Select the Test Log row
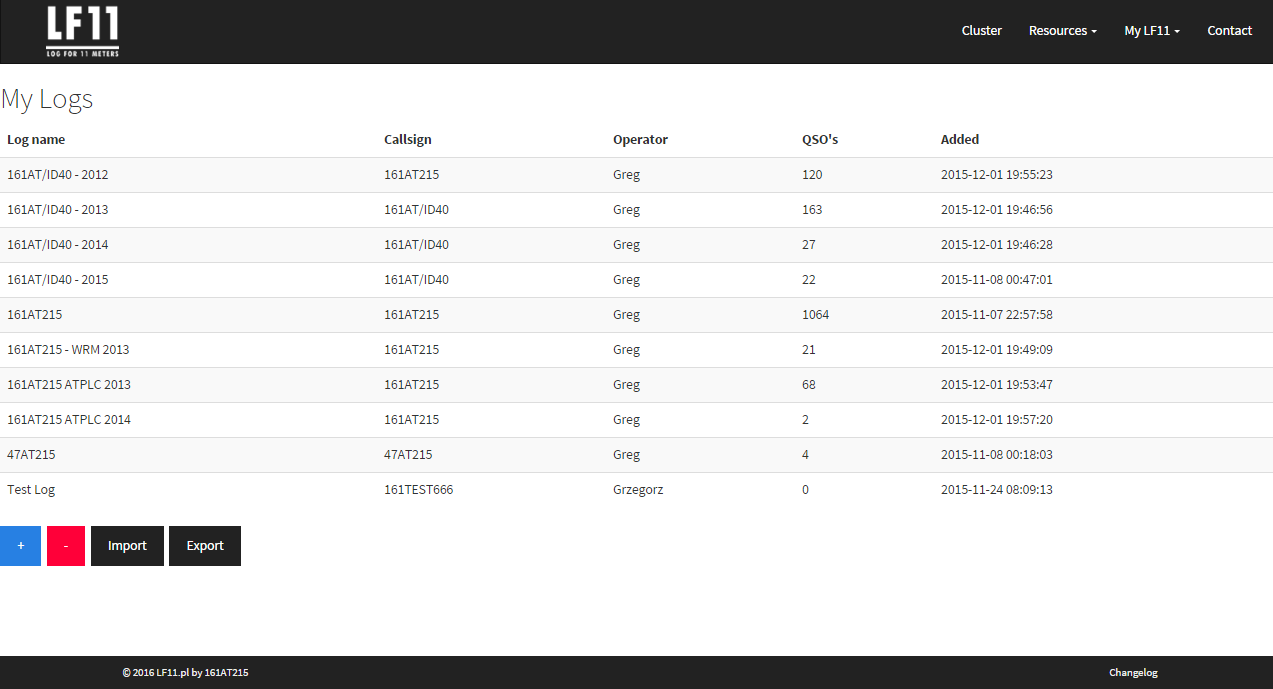The height and width of the screenshot is (689, 1273). 31,490
